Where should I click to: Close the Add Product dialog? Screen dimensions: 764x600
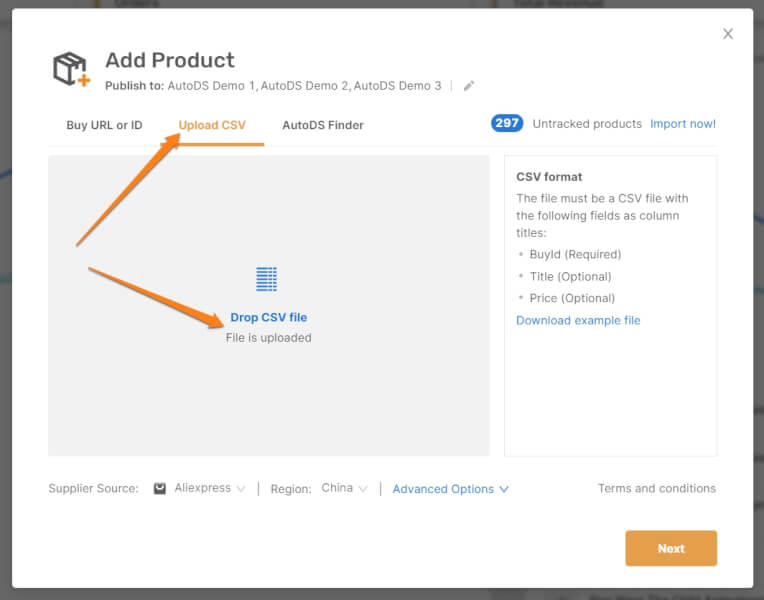(728, 34)
